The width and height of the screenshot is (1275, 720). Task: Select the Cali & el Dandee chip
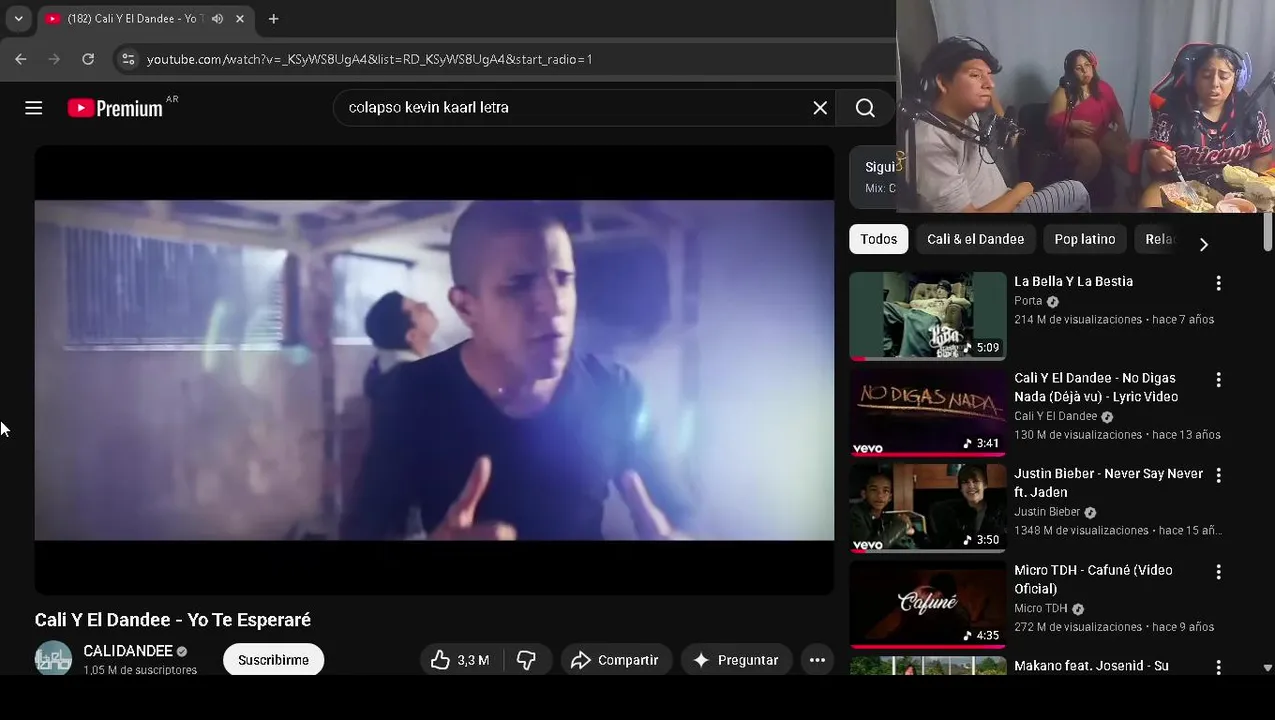(975, 239)
